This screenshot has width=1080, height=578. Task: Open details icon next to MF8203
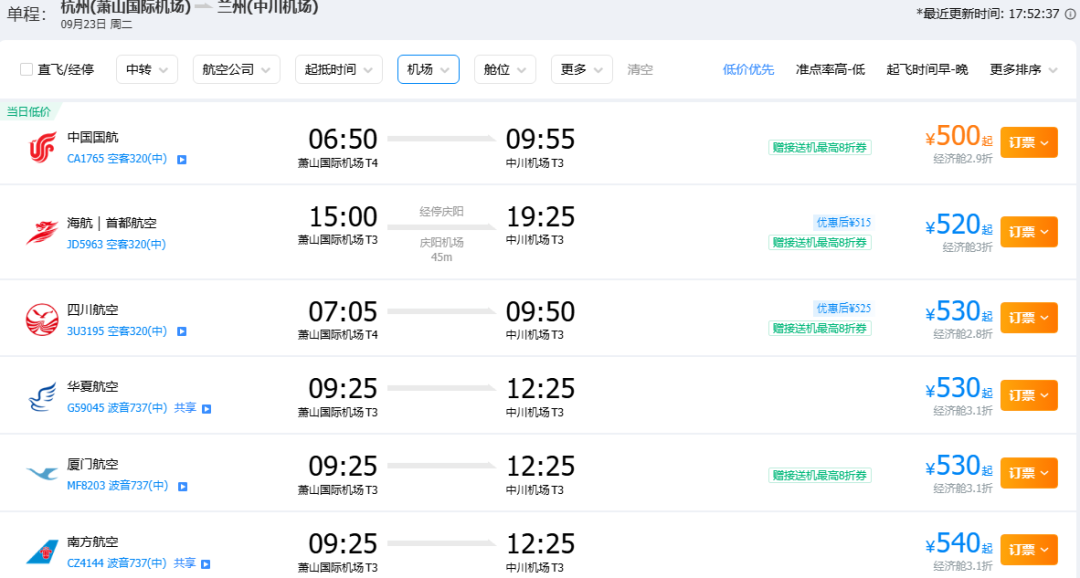click(183, 486)
